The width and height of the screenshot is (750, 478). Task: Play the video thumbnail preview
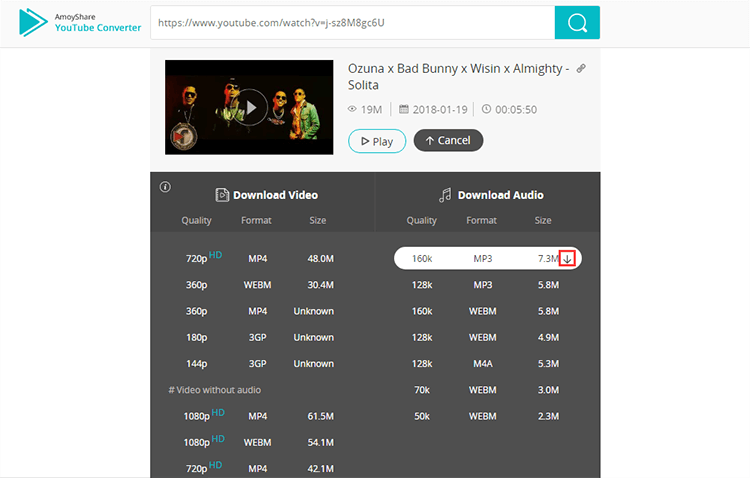pos(249,107)
